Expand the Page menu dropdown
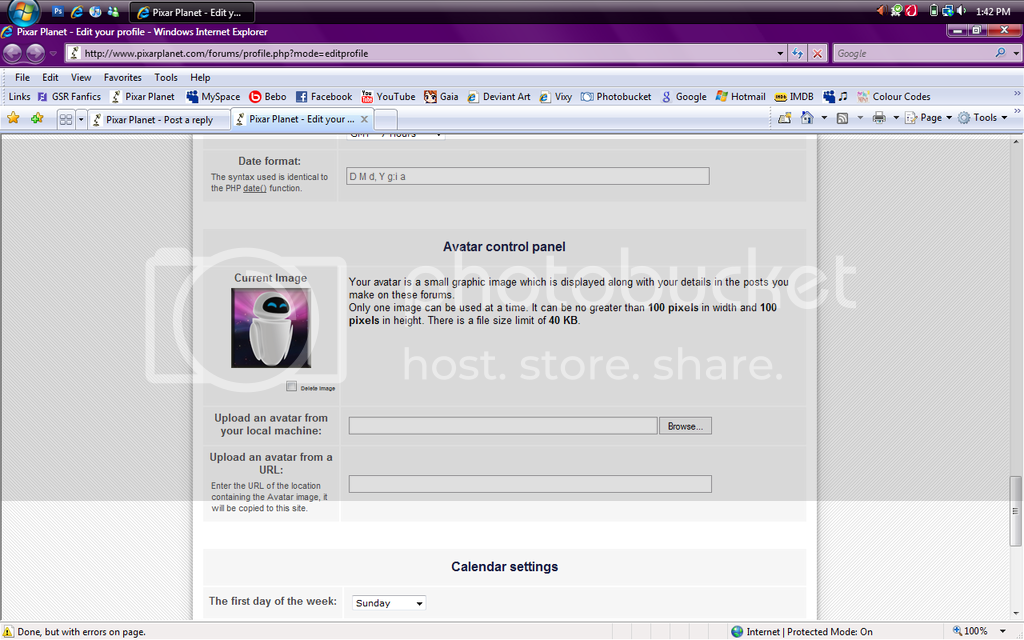This screenshot has width=1024, height=640. point(930,118)
